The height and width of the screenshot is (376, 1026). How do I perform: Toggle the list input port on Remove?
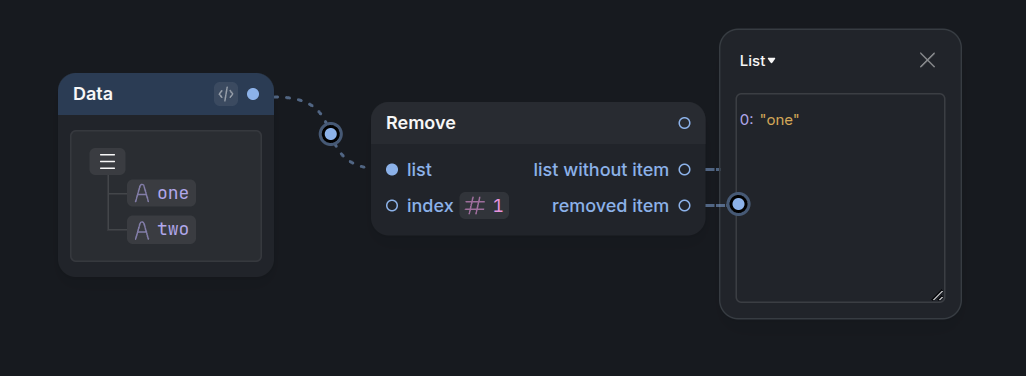(392, 170)
